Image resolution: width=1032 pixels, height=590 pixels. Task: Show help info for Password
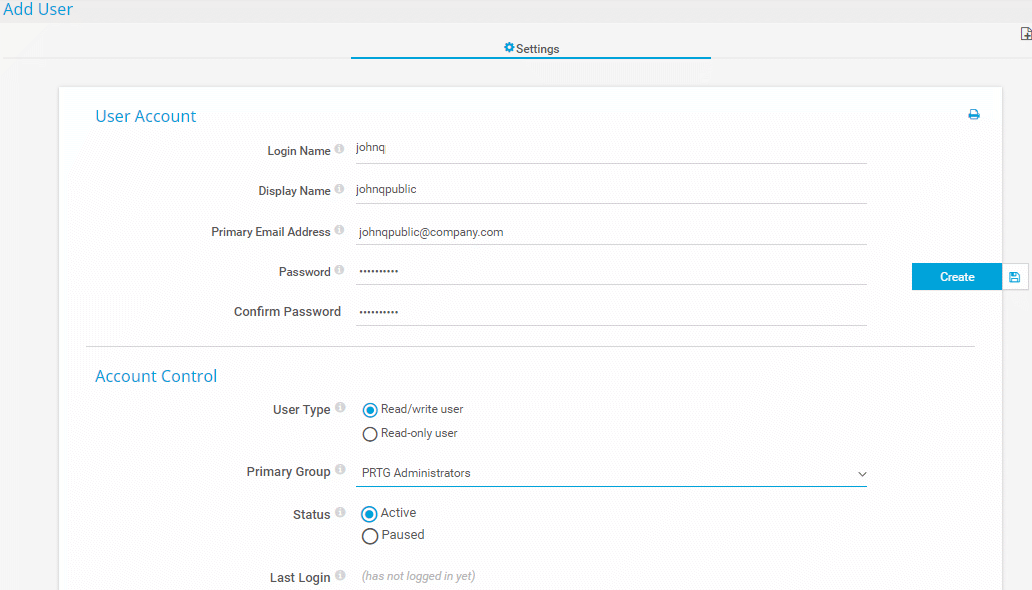[x=339, y=270]
